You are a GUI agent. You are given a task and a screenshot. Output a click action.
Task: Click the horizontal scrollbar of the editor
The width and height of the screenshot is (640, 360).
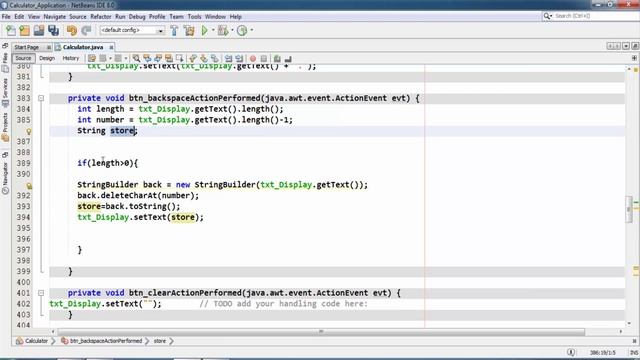pyautogui.click(x=321, y=331)
